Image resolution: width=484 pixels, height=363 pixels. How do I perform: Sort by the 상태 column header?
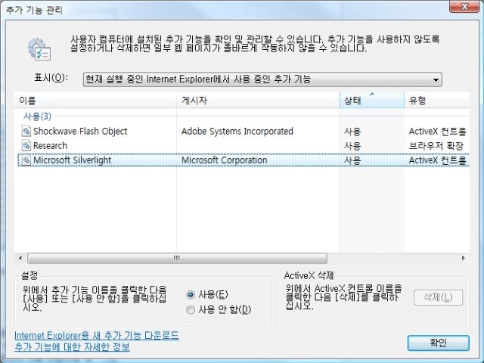click(372, 100)
